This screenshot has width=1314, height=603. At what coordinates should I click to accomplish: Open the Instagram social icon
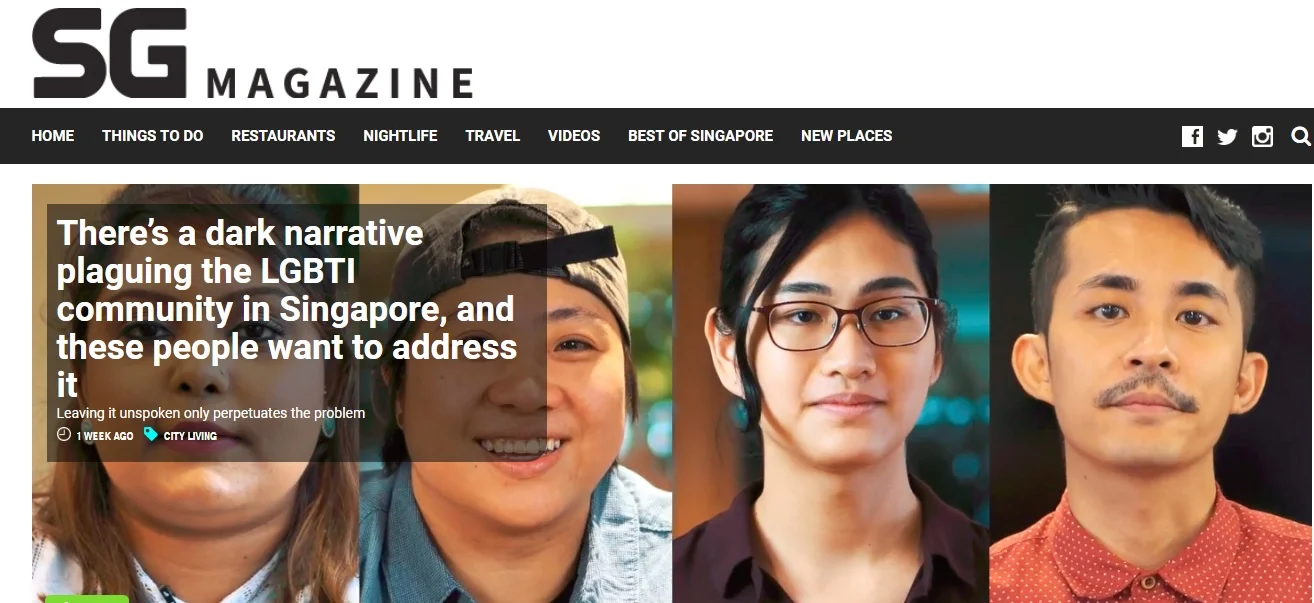tap(1263, 137)
